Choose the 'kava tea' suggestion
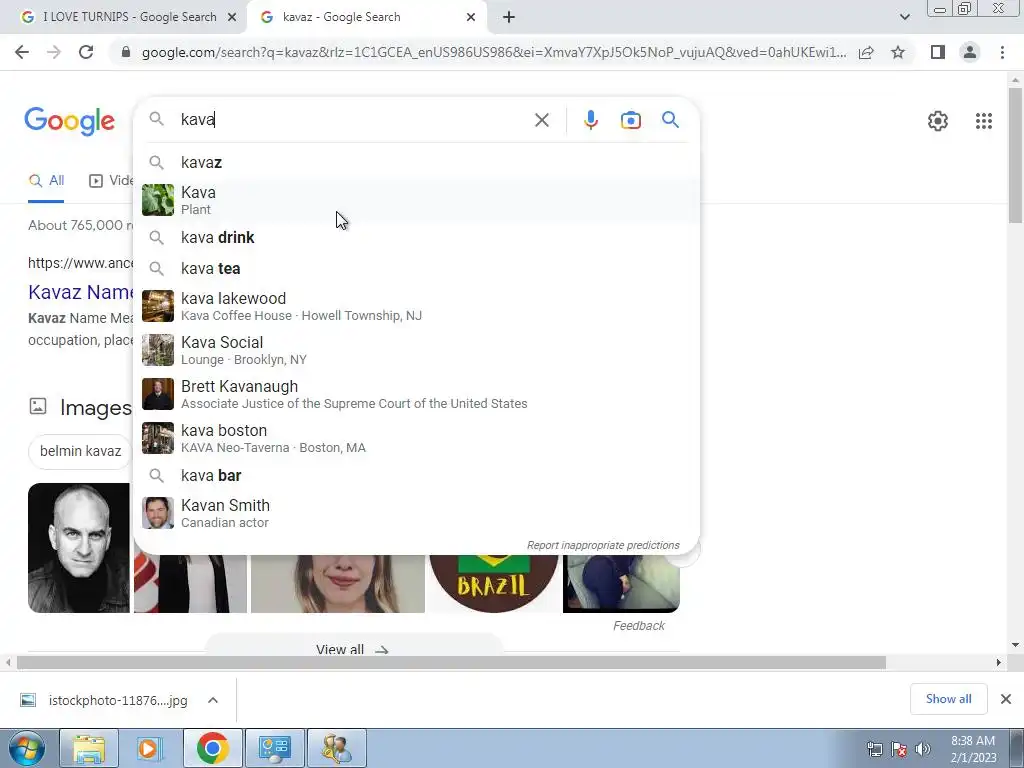 point(416,268)
